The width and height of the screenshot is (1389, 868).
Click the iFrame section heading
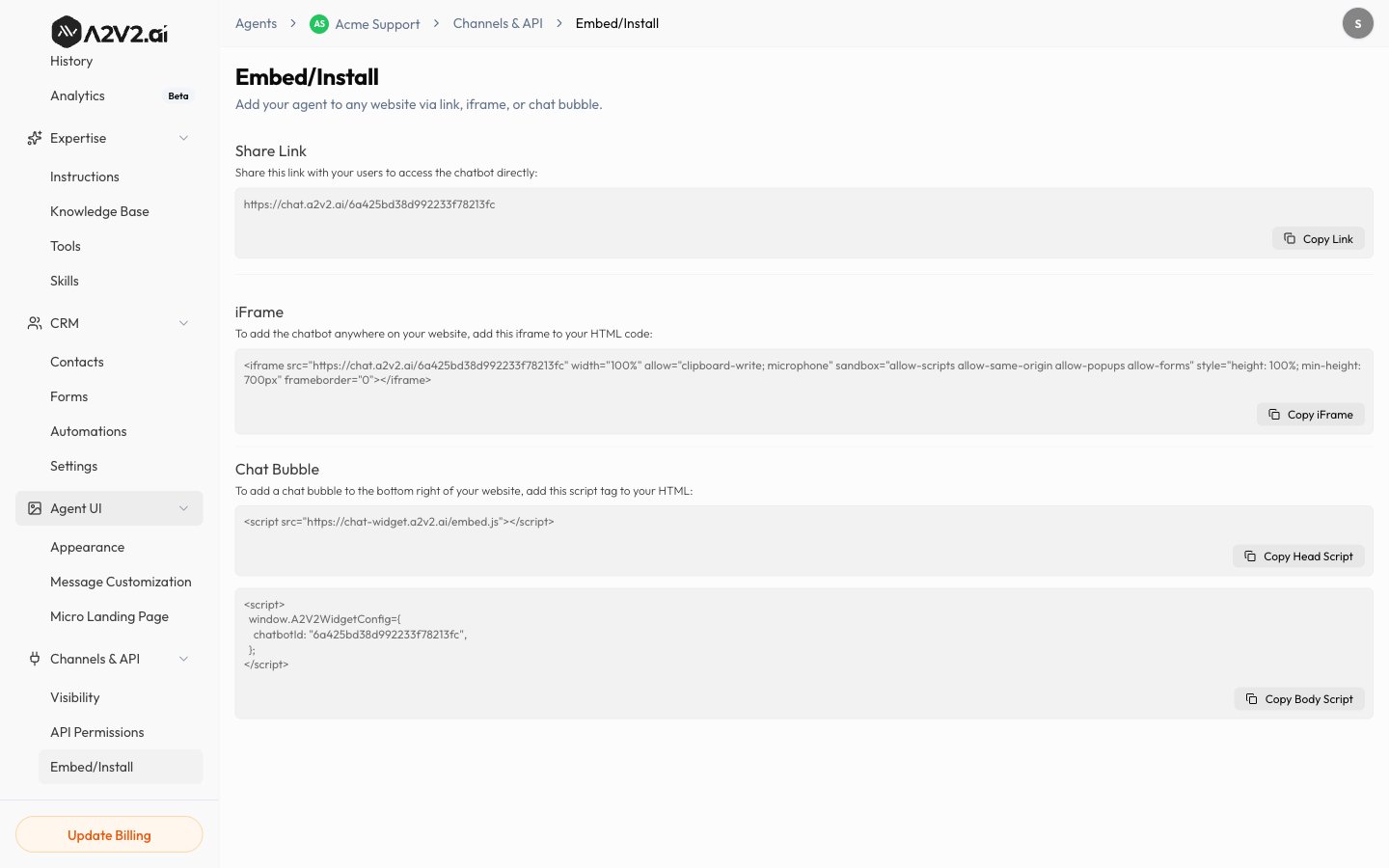(259, 312)
